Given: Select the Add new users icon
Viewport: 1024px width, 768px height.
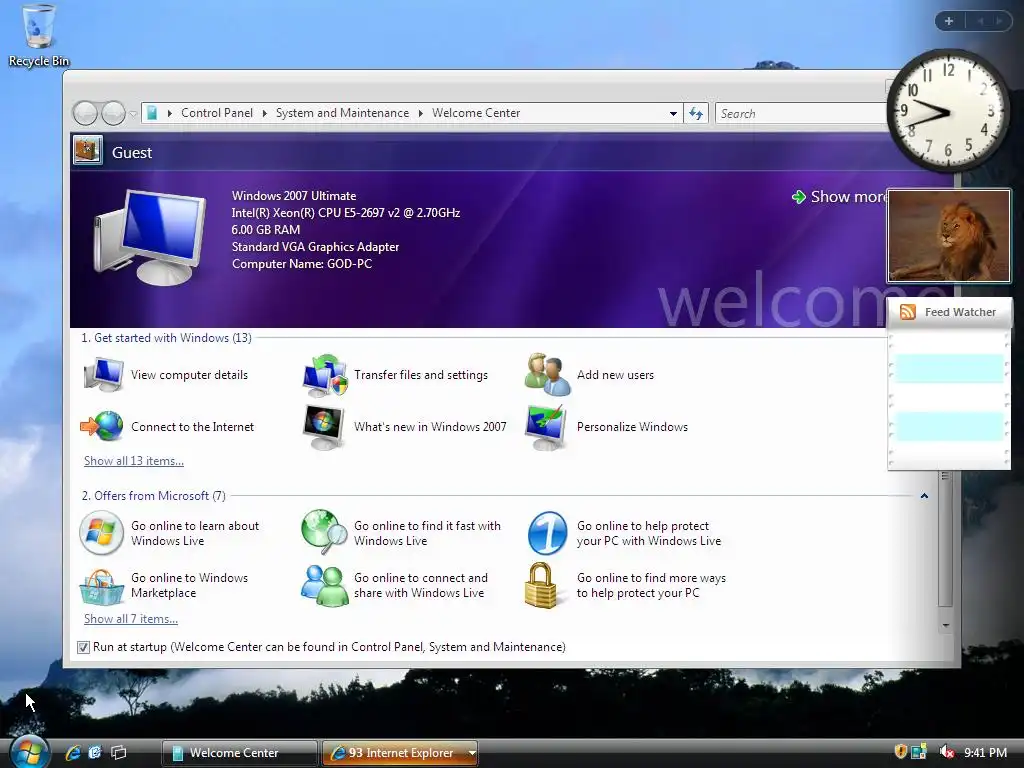Looking at the screenshot, I should click(547, 374).
